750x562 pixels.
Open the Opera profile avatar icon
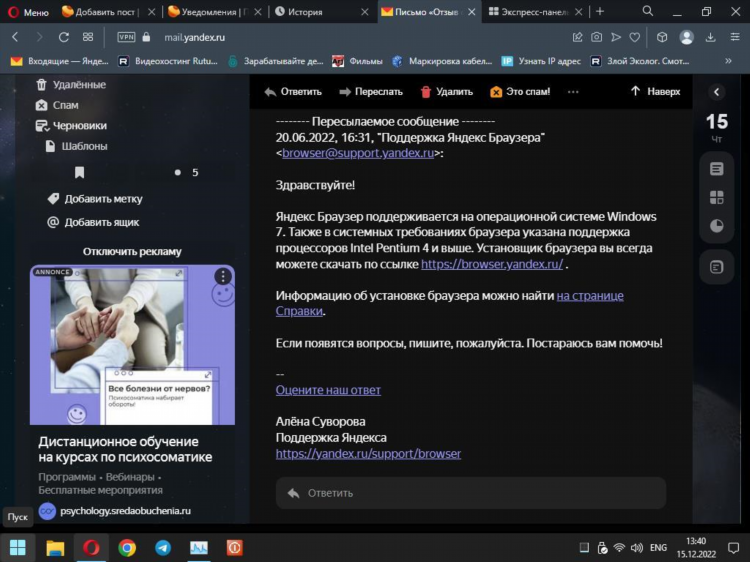686,37
